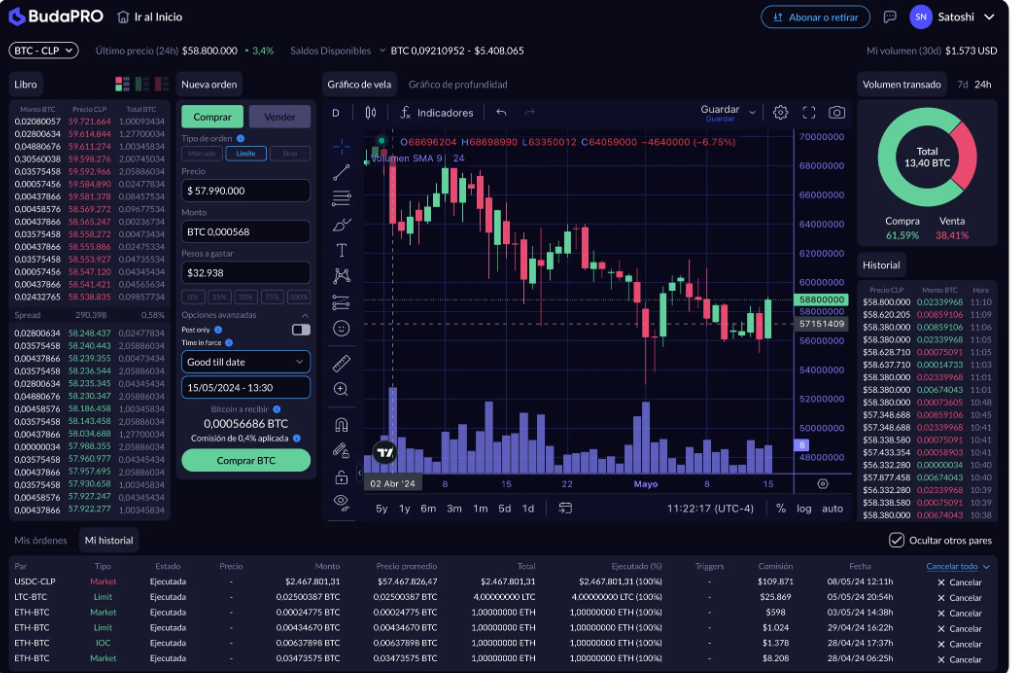Take a chart snapshot with camera icon
Viewport: 1011px width, 673px height.
[x=836, y=113]
